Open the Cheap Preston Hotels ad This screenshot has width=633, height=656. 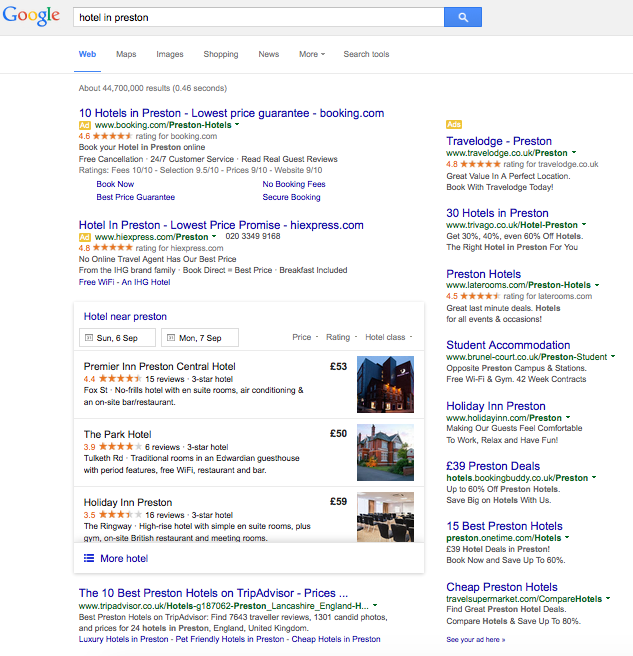pyautogui.click(x=502, y=587)
